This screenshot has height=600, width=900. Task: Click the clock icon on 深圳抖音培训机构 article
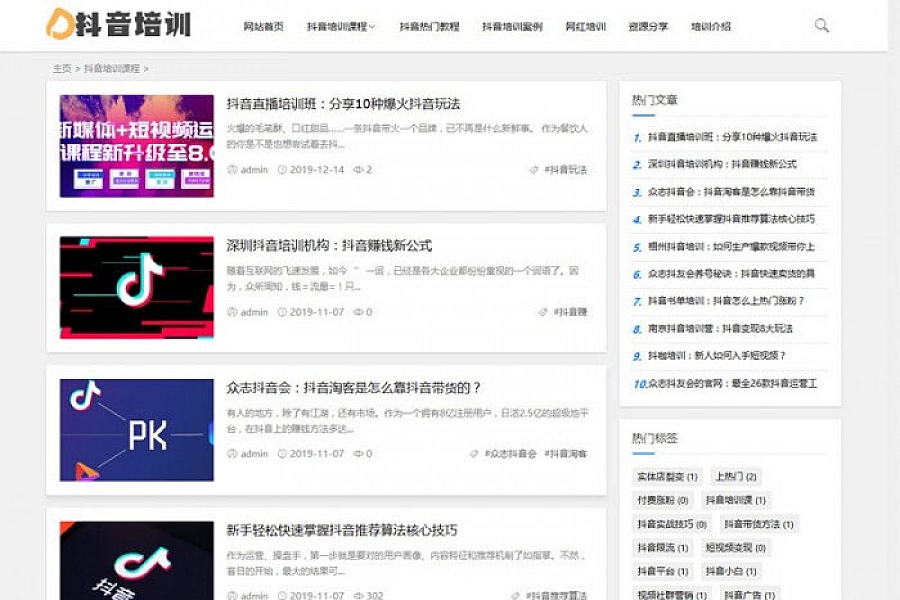point(282,312)
